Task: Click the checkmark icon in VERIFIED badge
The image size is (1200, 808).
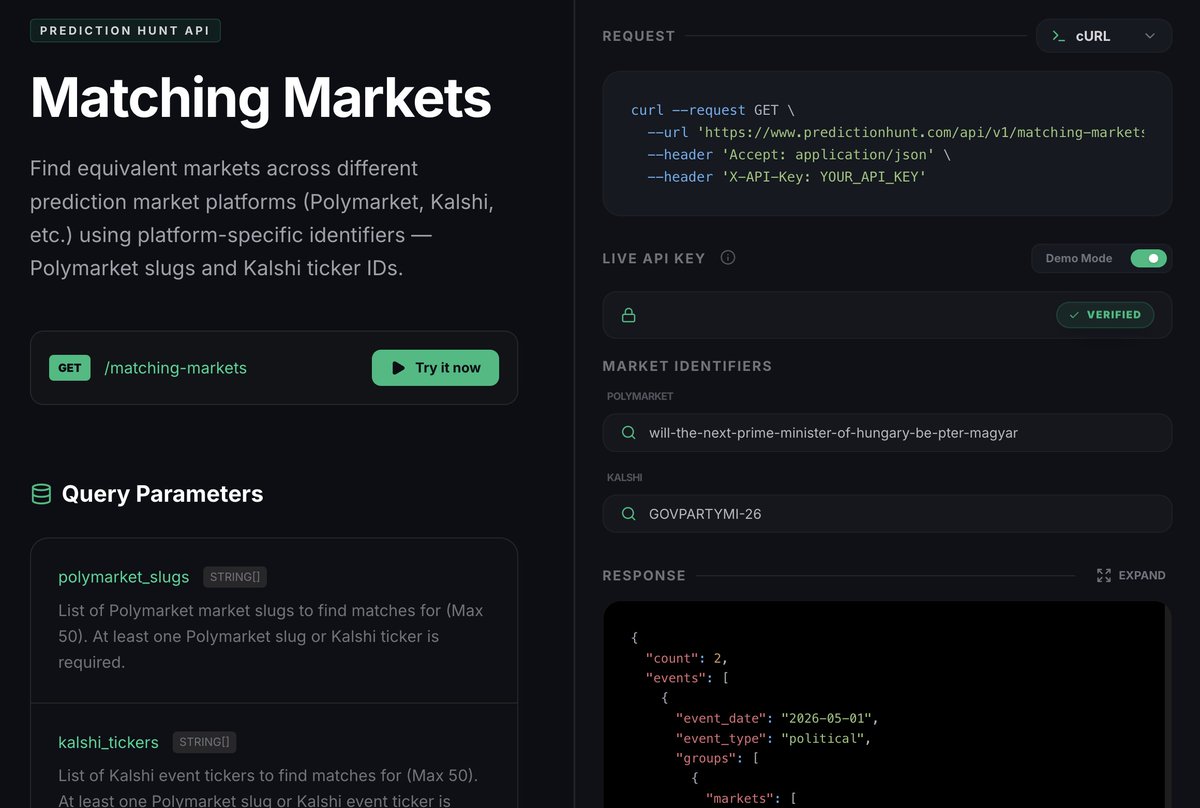Action: (x=1074, y=315)
